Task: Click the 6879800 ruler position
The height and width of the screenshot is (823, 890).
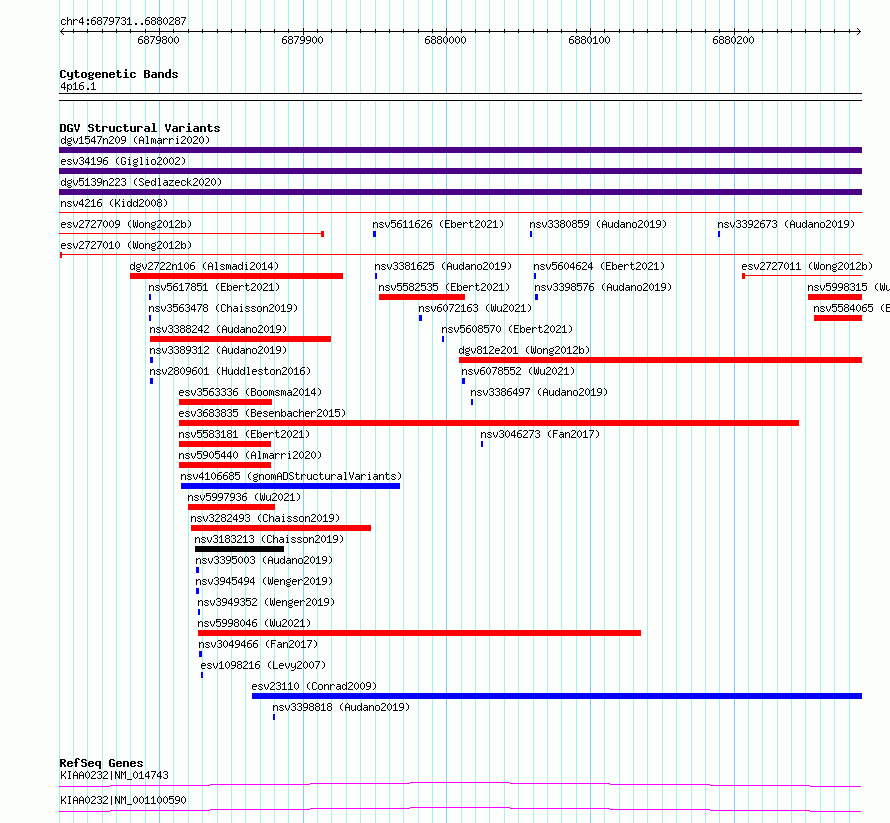Action: point(158,40)
